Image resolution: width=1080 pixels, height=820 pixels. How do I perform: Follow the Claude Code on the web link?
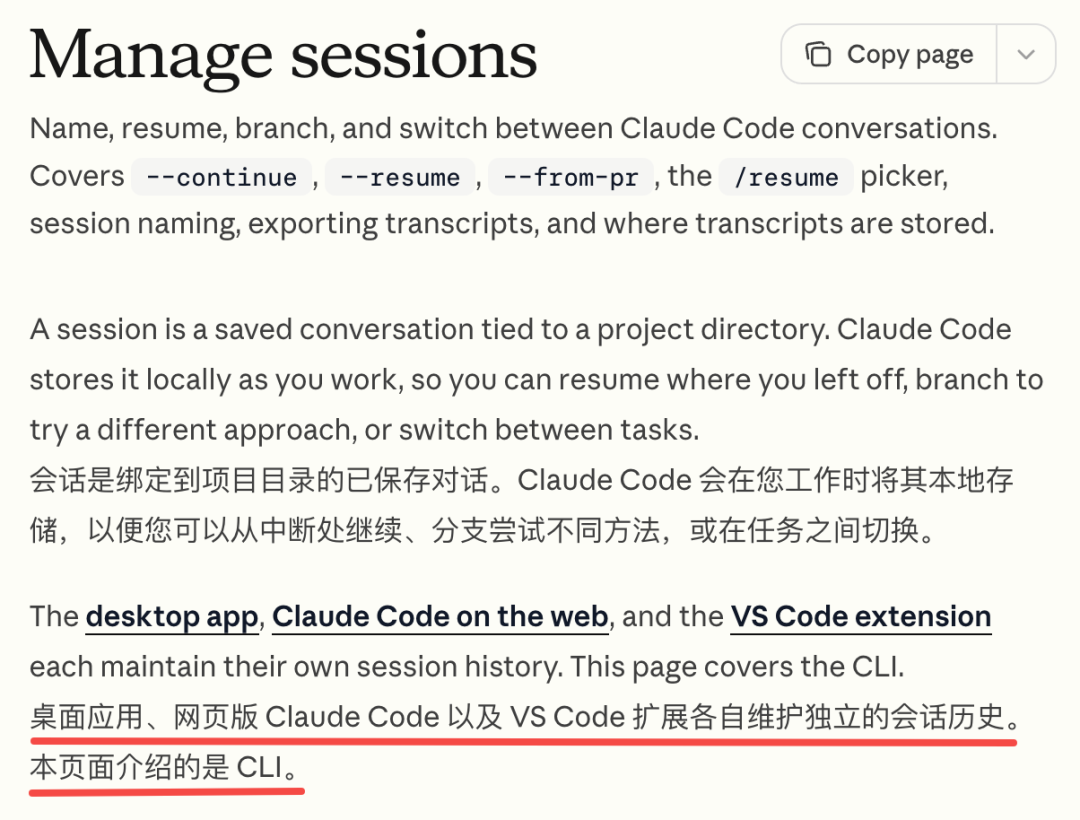coord(440,617)
